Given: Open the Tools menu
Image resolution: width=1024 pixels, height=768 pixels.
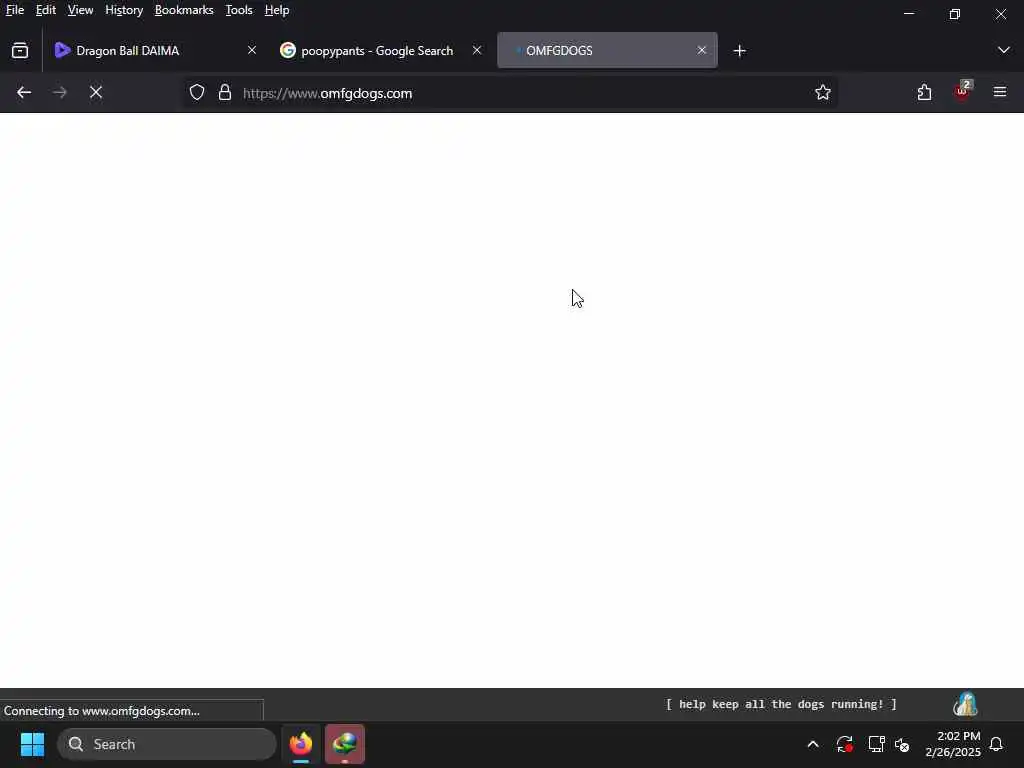Looking at the screenshot, I should pos(239,10).
